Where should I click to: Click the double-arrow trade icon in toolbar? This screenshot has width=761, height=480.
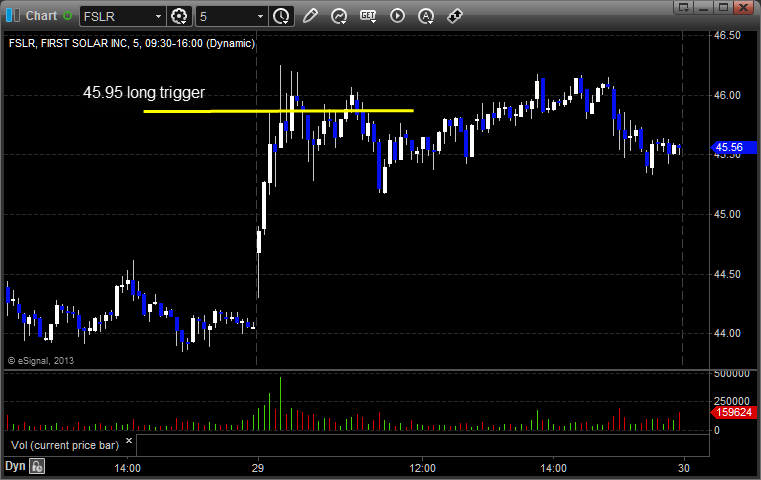tap(455, 16)
